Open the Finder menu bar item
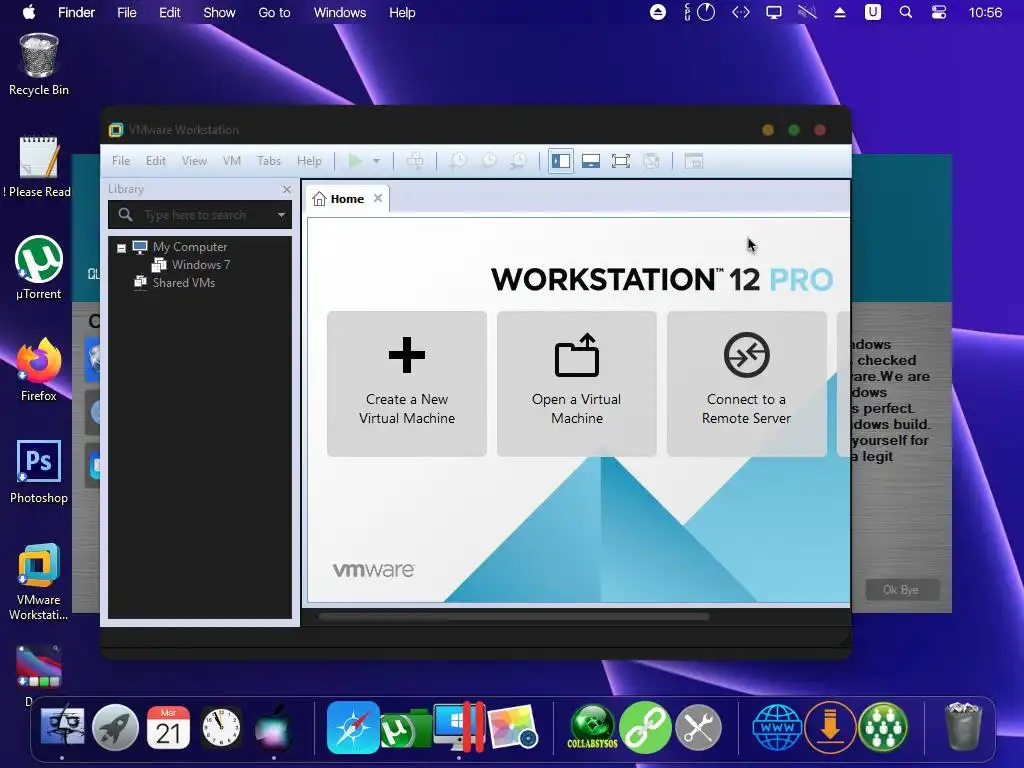 pos(76,12)
